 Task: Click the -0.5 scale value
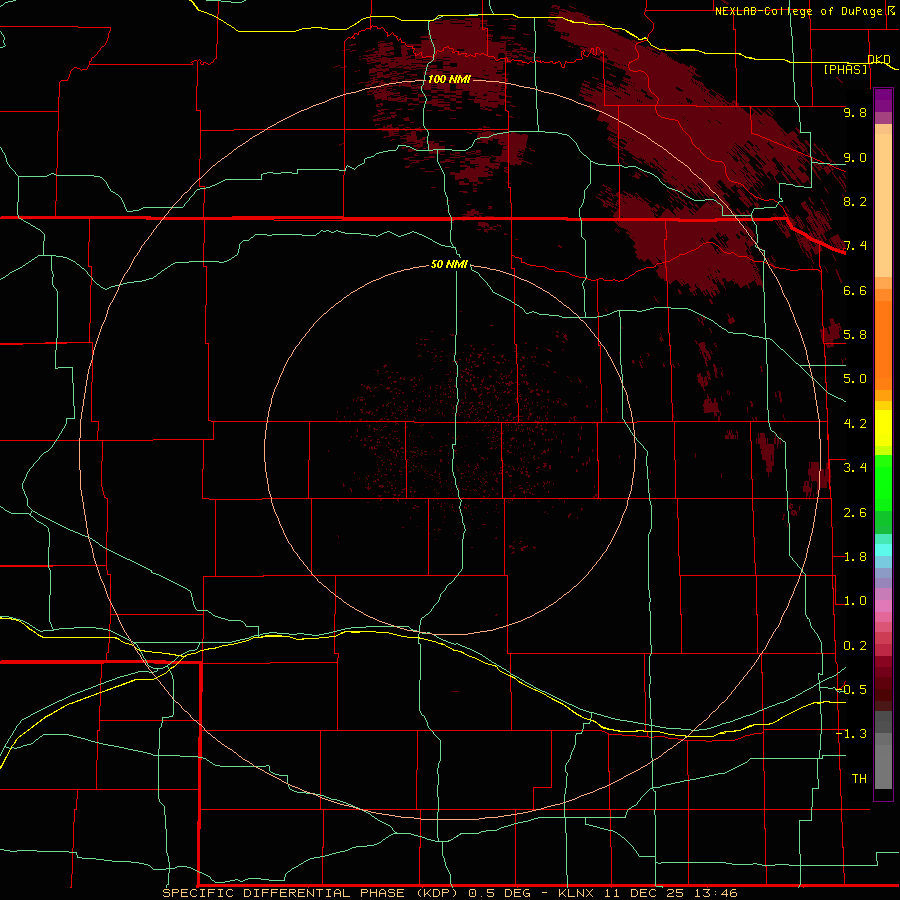[x=851, y=689]
